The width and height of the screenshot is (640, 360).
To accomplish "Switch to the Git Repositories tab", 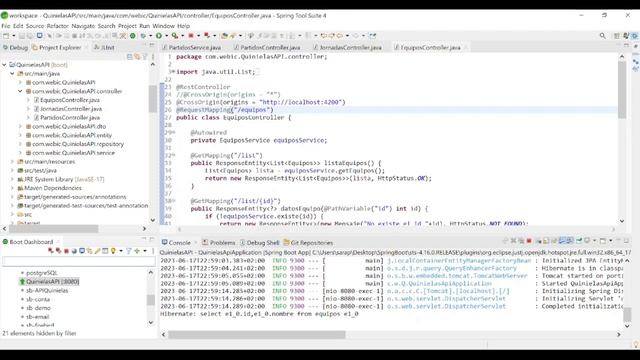I will point(308,242).
